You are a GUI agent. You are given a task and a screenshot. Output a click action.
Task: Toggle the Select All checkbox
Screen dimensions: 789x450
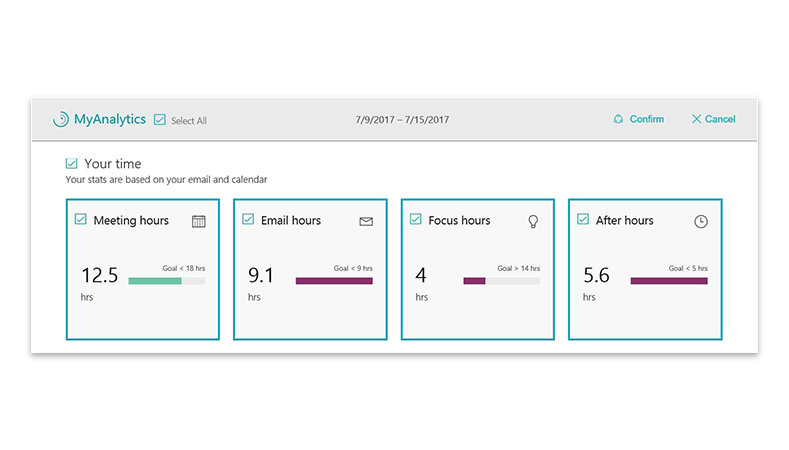pos(159,120)
